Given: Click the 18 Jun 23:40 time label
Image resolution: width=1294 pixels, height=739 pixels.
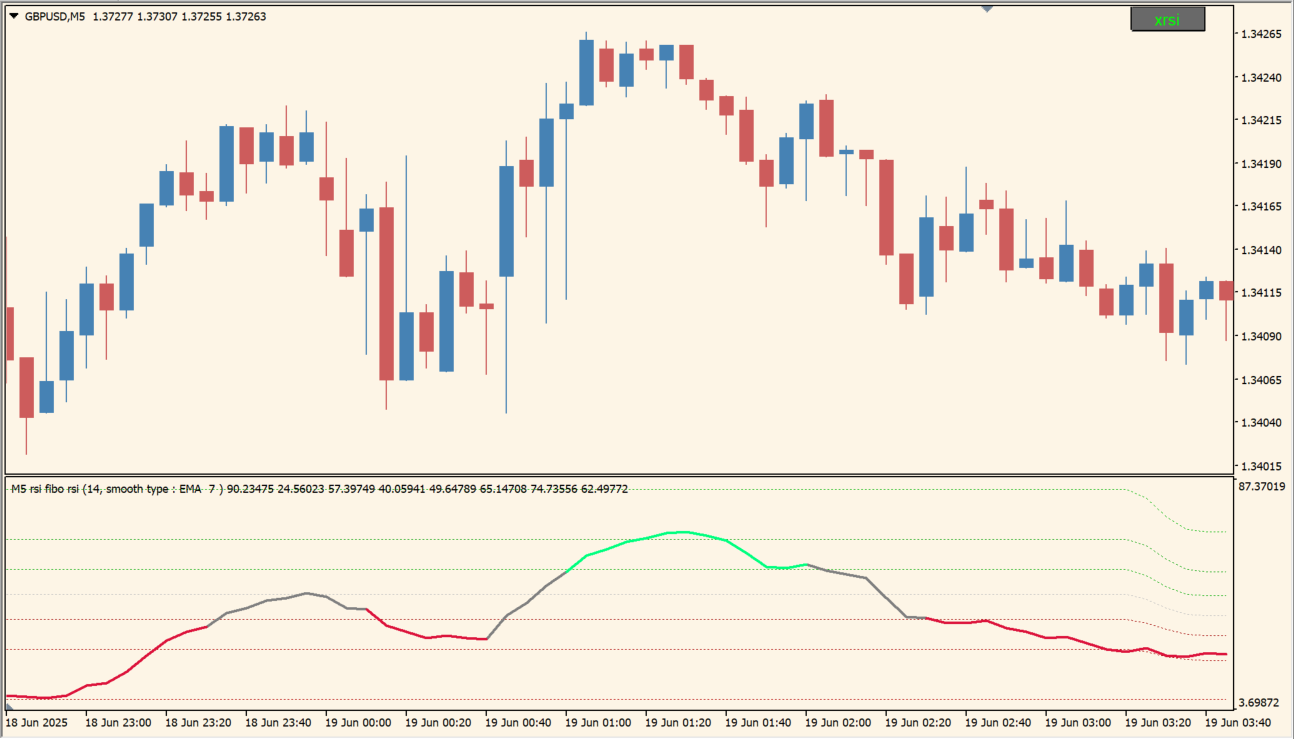Looking at the screenshot, I should (278, 721).
